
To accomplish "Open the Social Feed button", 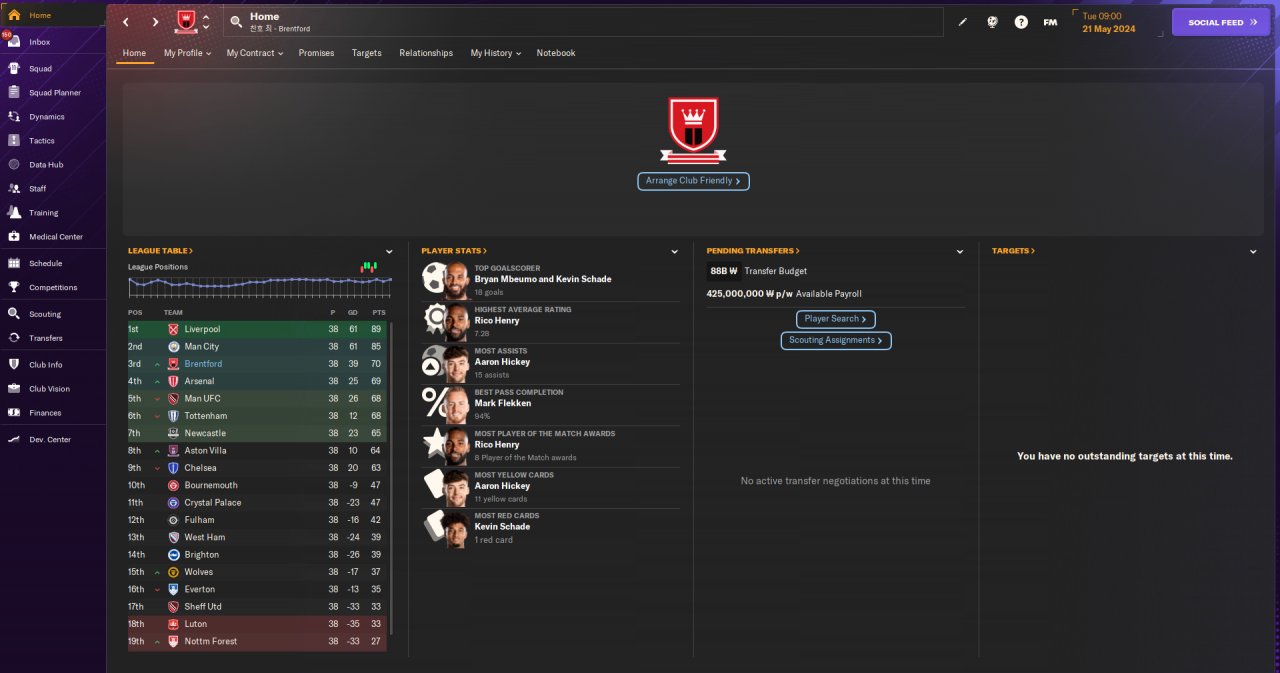I will tap(1221, 22).
